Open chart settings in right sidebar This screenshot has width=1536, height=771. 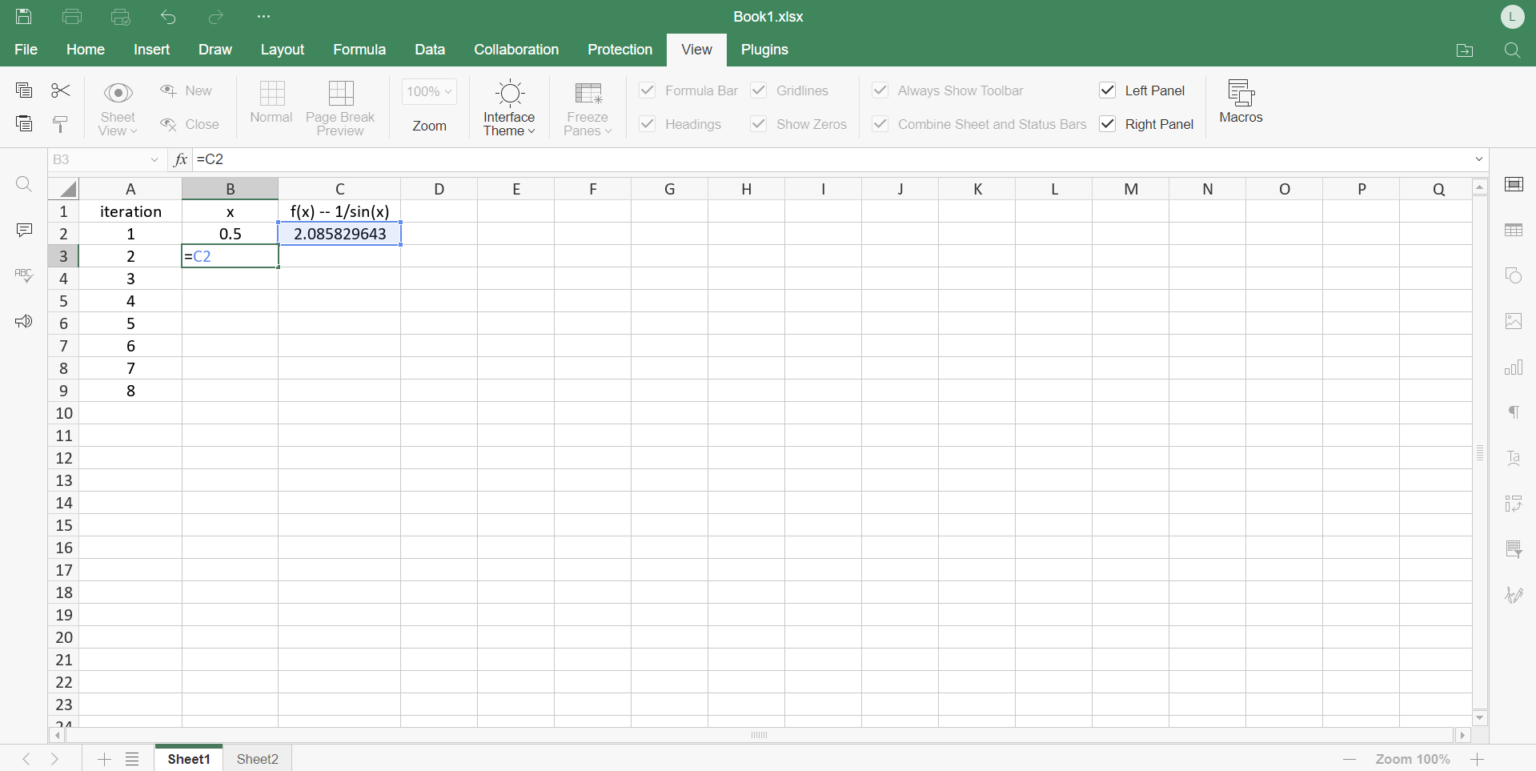pos(1513,367)
